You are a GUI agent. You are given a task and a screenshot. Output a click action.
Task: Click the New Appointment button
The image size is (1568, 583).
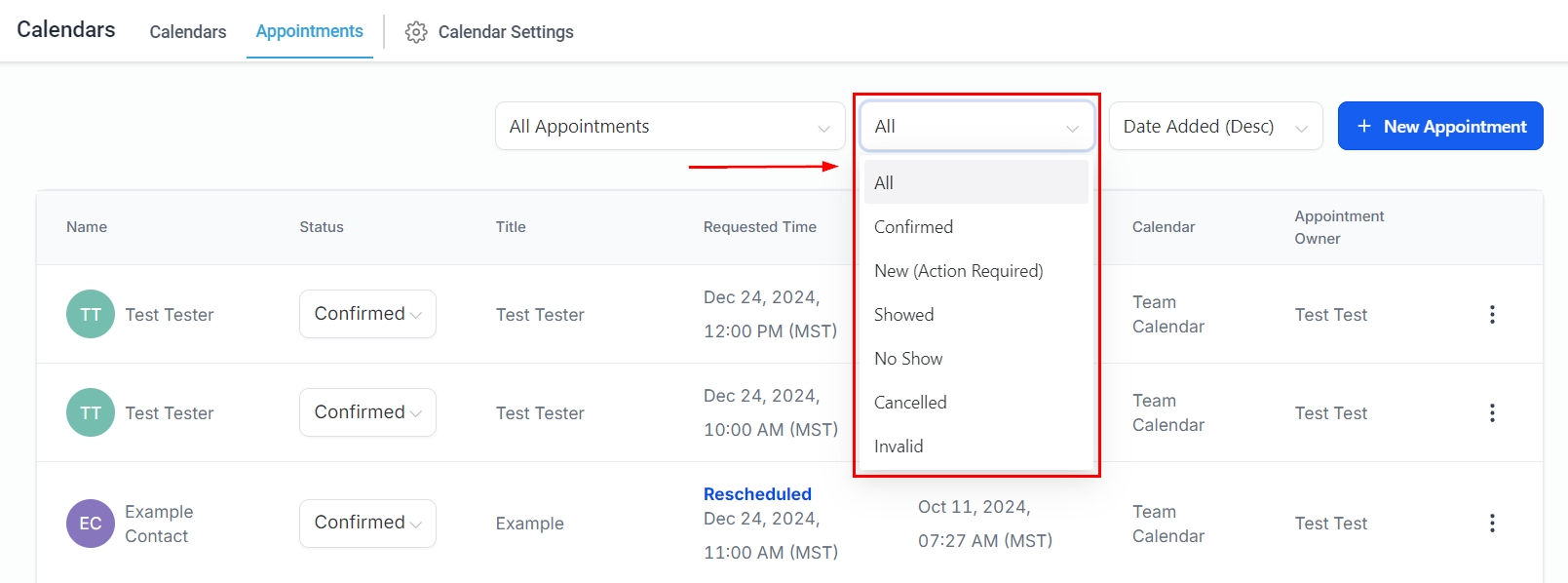point(1439,126)
